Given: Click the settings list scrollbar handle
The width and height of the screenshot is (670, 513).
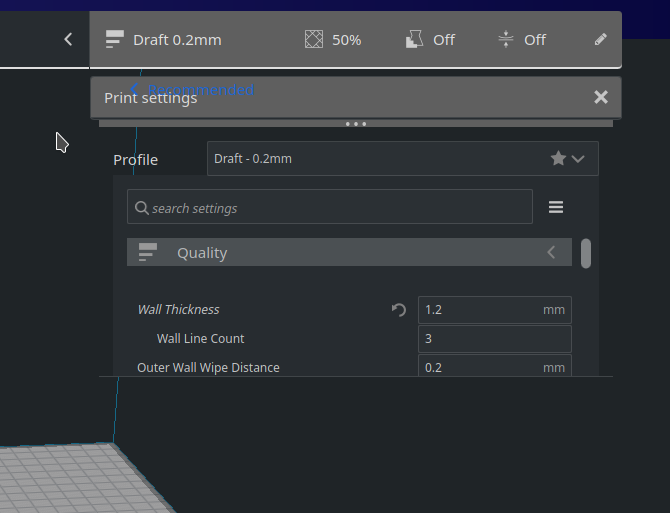Looking at the screenshot, I should 586,253.
